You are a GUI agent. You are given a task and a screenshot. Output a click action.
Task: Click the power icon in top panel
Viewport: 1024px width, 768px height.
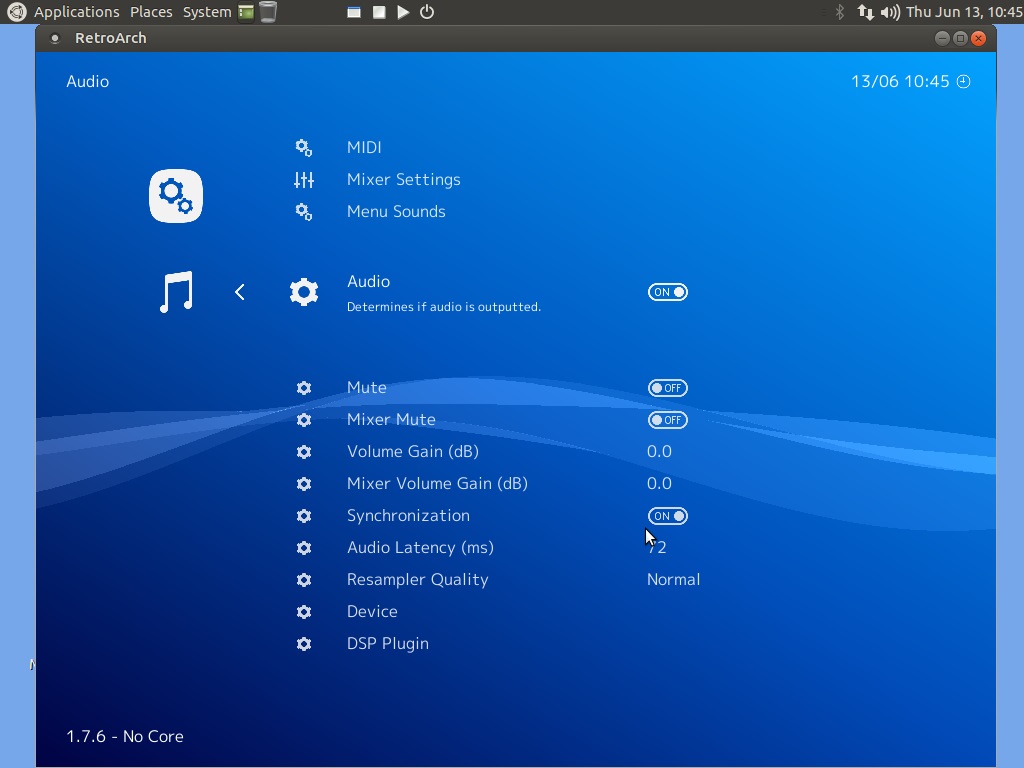click(427, 12)
